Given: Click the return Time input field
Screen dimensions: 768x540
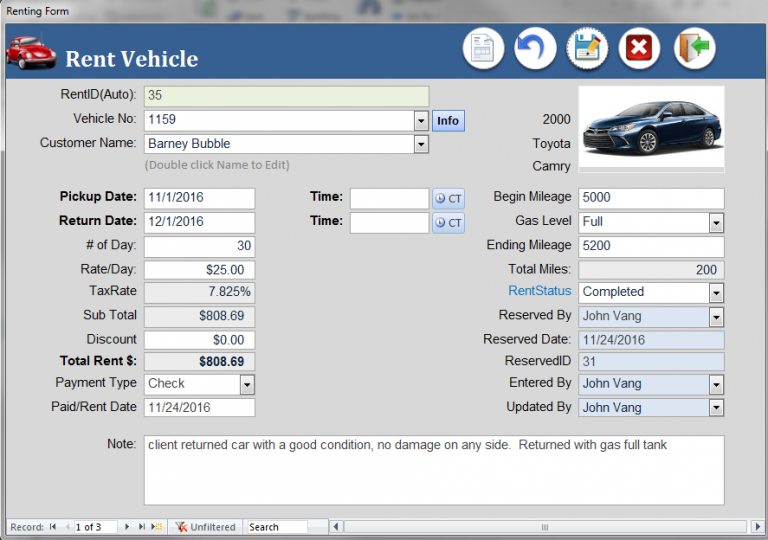Looking at the screenshot, I should click(x=389, y=222).
